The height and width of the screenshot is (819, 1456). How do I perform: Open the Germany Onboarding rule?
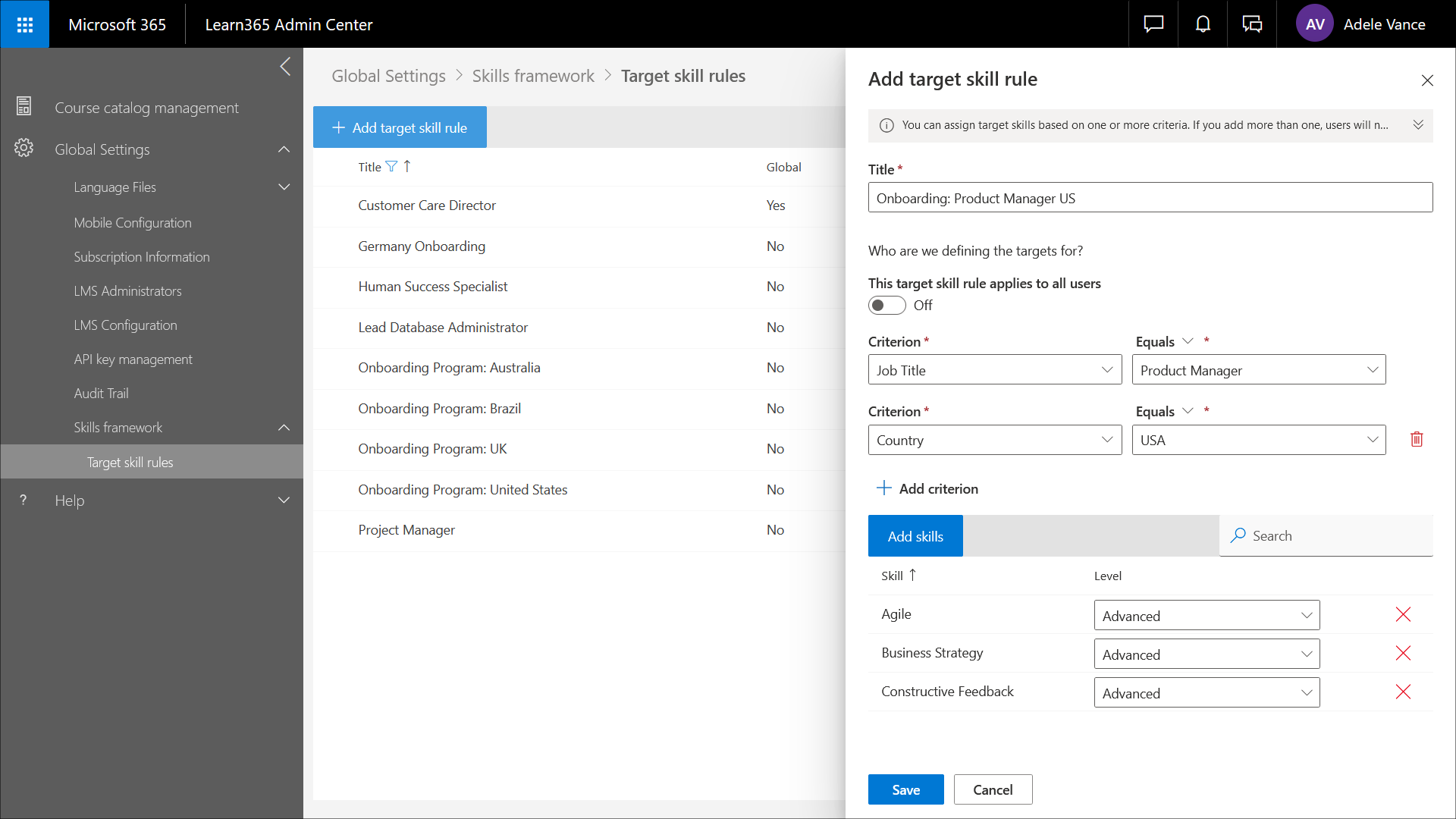422,246
